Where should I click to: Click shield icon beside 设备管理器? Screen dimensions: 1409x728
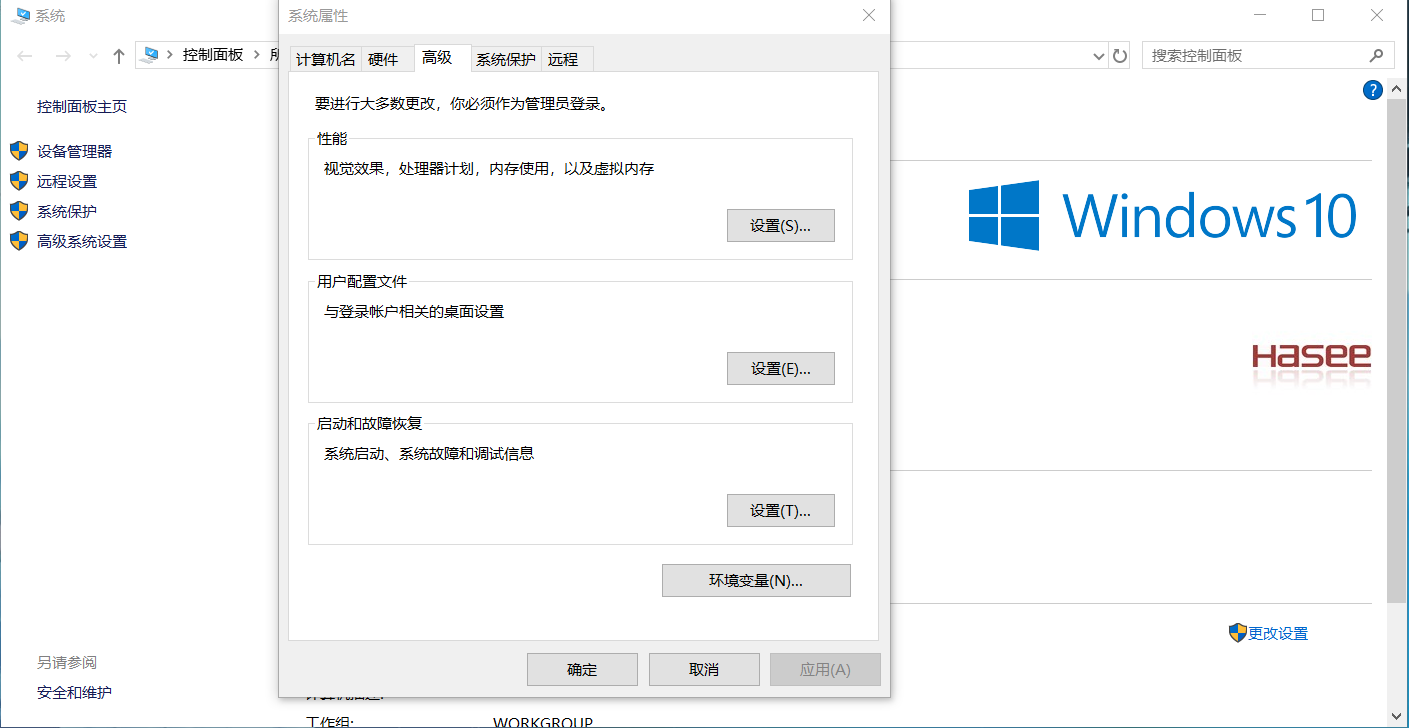tap(19, 151)
